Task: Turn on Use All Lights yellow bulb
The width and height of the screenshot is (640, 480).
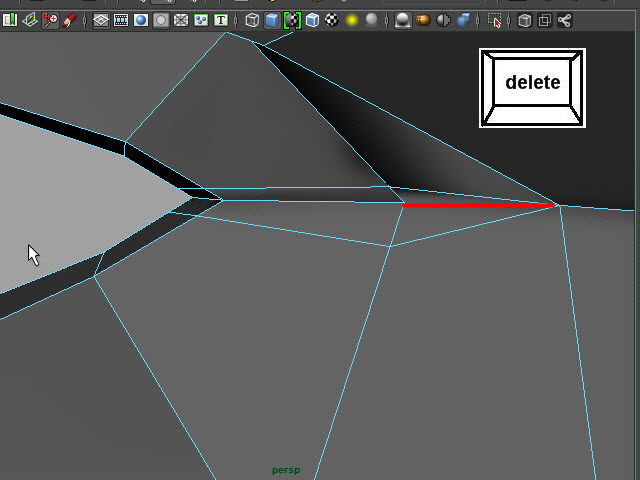Action: point(352,20)
